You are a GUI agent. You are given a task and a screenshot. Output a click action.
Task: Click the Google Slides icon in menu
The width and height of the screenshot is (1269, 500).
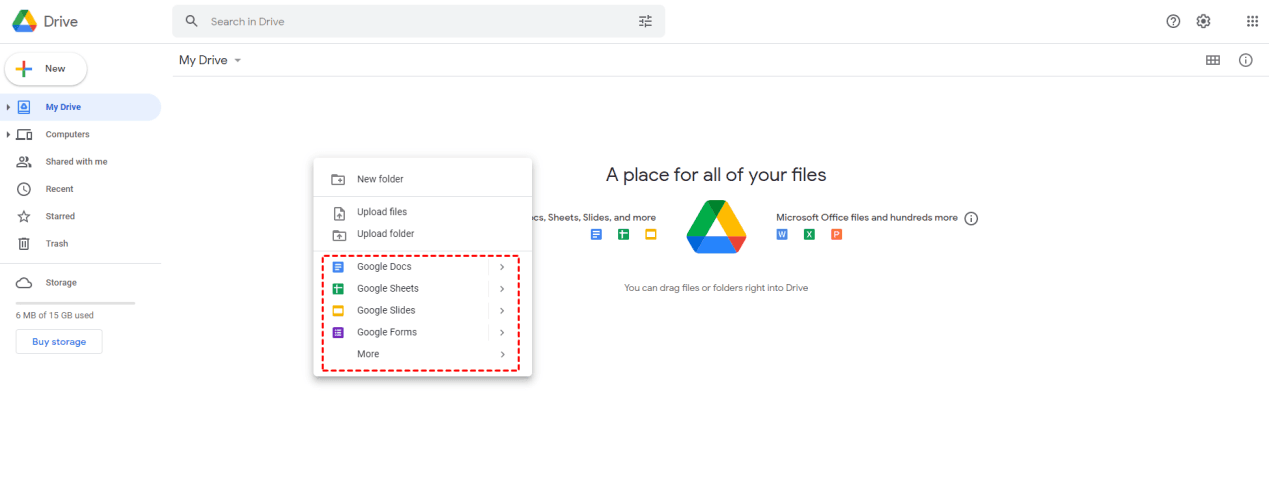pyautogui.click(x=338, y=311)
